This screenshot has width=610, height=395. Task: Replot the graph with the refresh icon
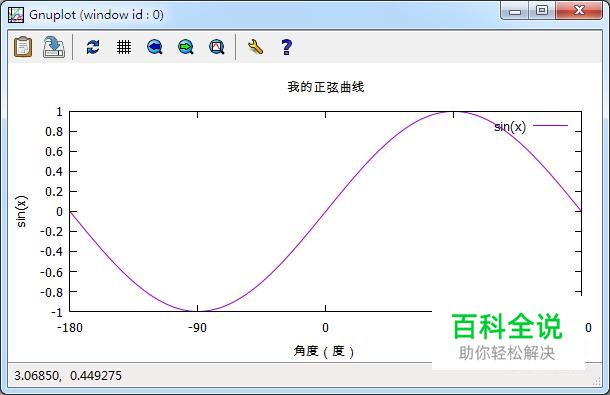pos(93,47)
